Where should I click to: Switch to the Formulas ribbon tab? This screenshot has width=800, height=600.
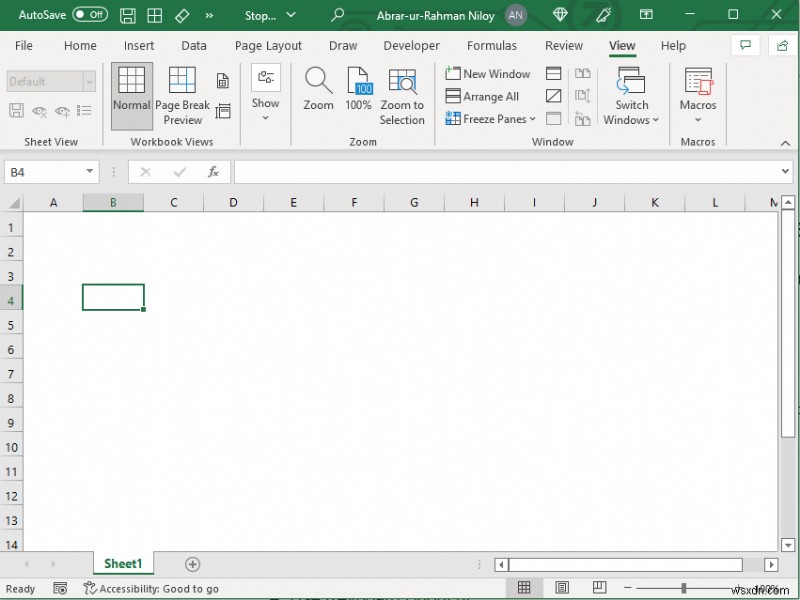(x=492, y=45)
